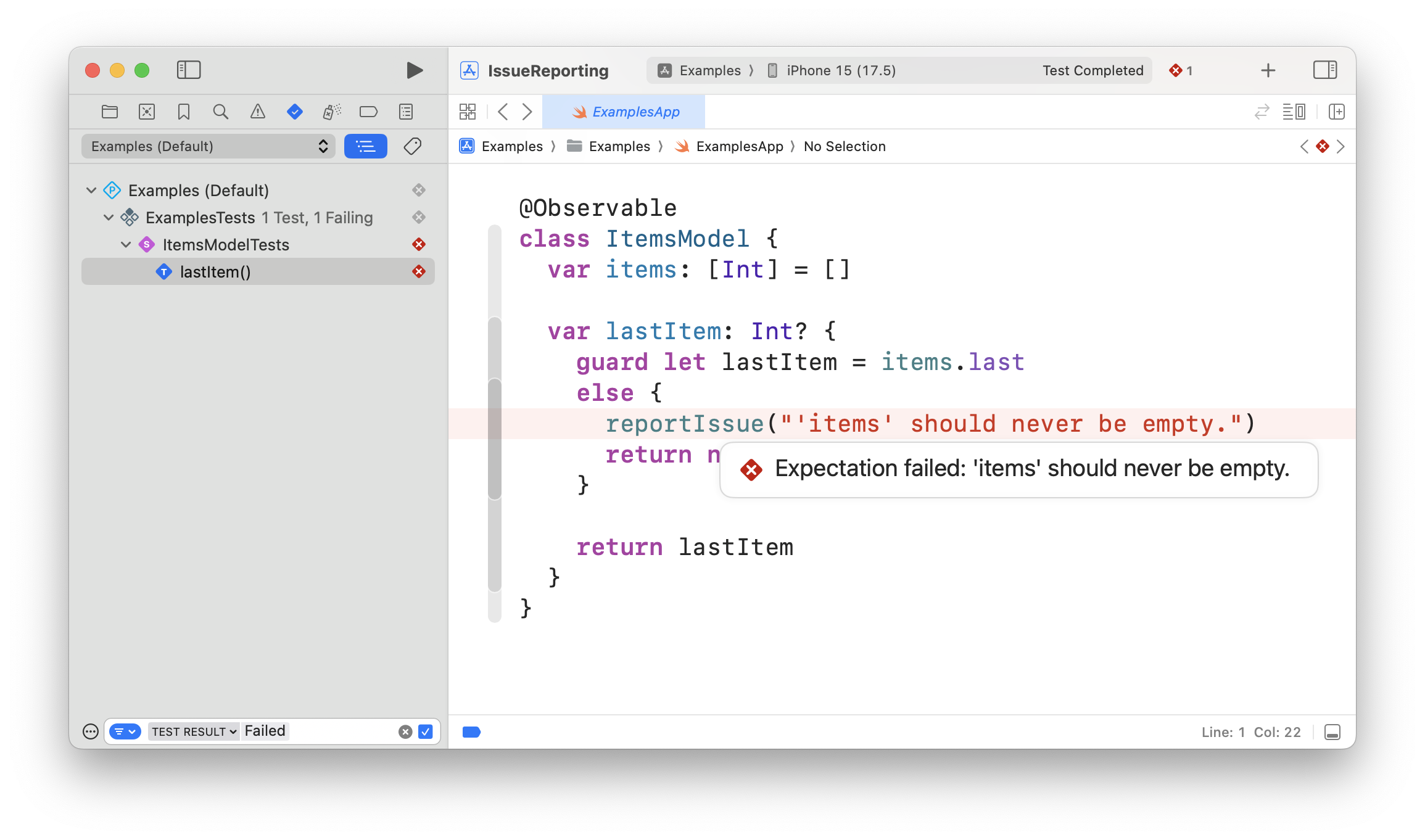Open the Source Control navigator
The width and height of the screenshot is (1425, 840).
click(147, 112)
